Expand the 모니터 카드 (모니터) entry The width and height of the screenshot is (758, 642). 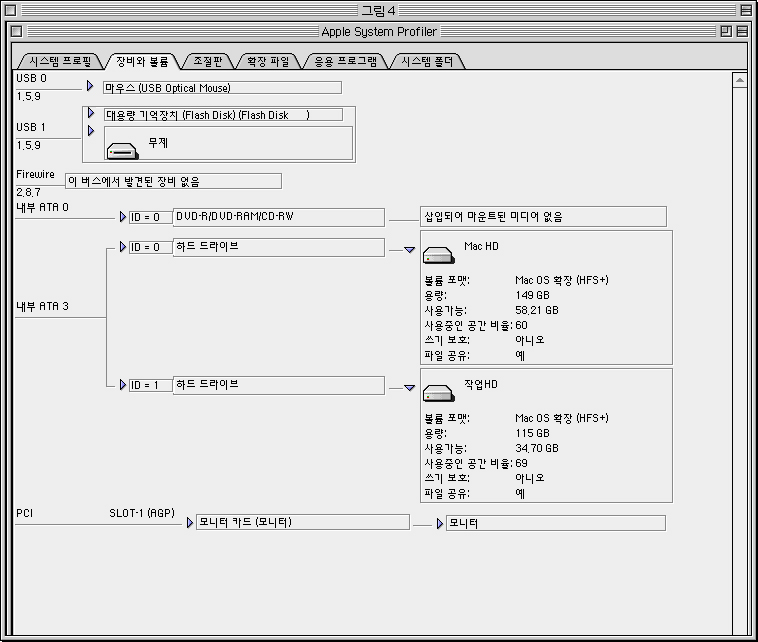click(x=190, y=521)
